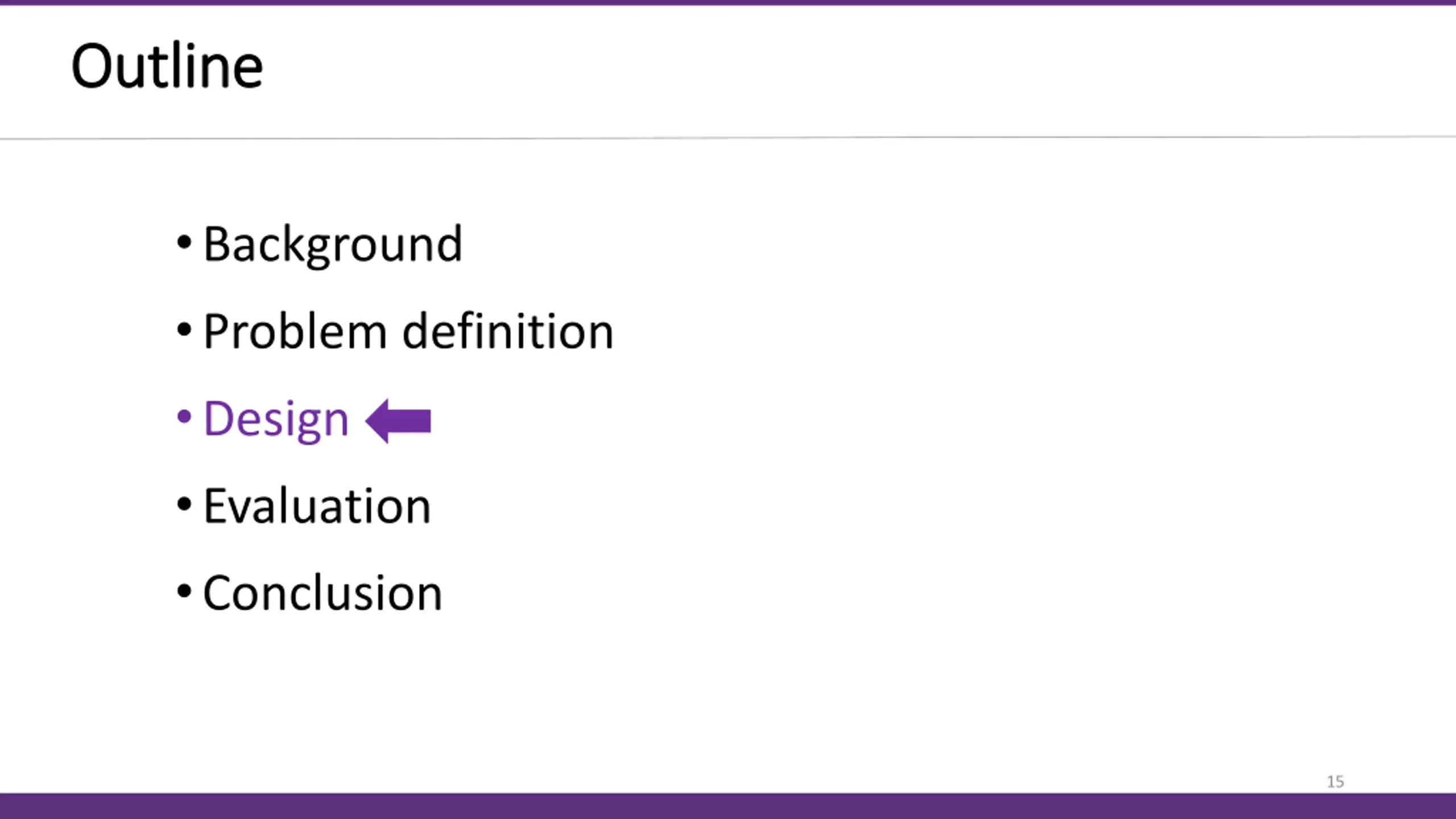Select the Outline slide title

pos(167,66)
